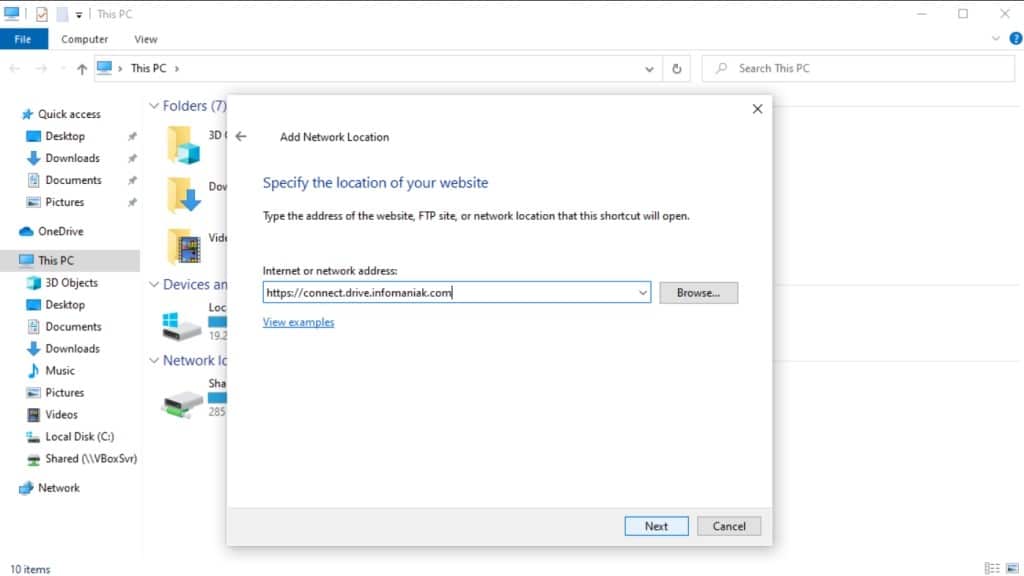
Task: Open the File menu tab
Action: pos(24,39)
